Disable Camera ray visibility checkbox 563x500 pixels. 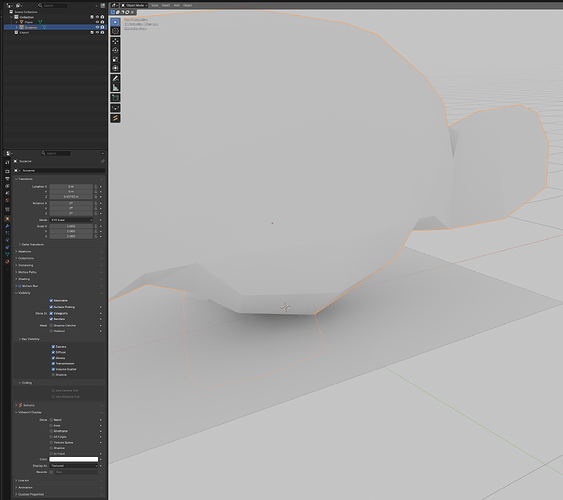(x=53, y=347)
